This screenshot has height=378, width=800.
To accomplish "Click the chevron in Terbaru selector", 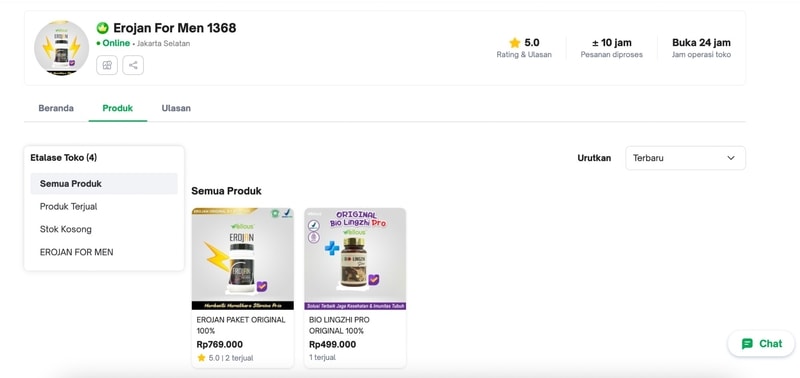I will [731, 158].
